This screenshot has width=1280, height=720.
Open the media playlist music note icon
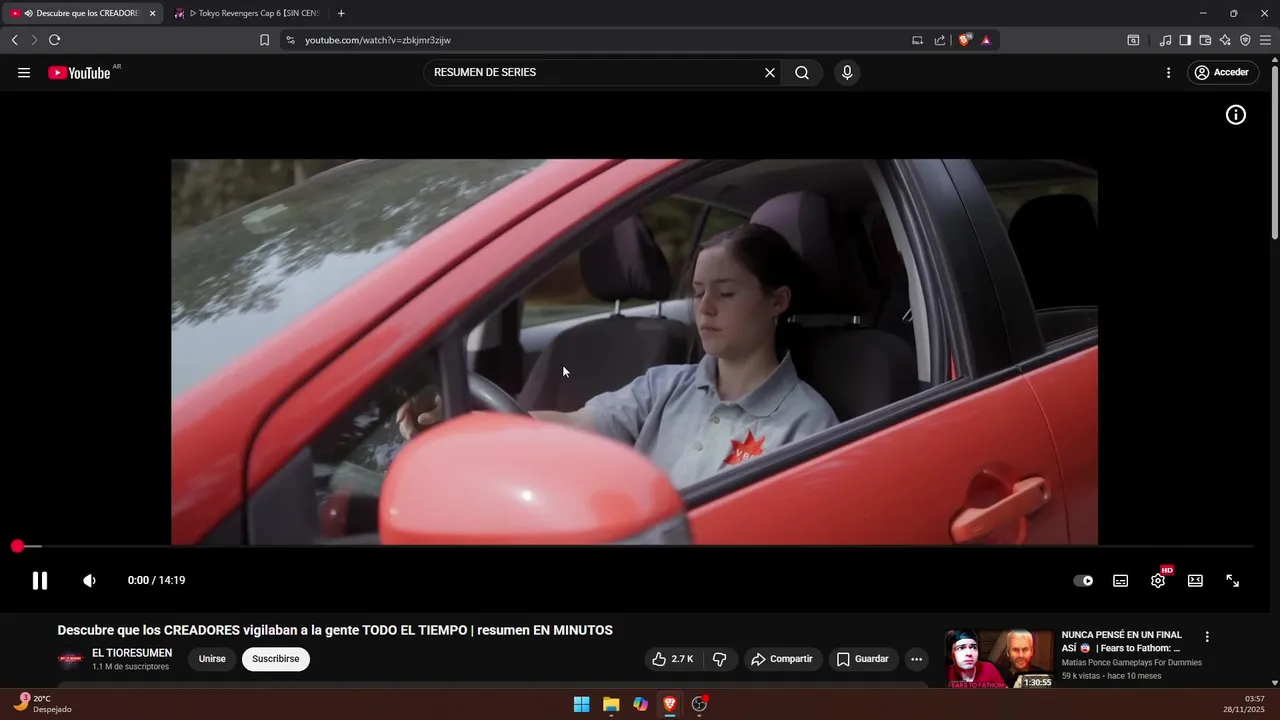tap(1165, 40)
